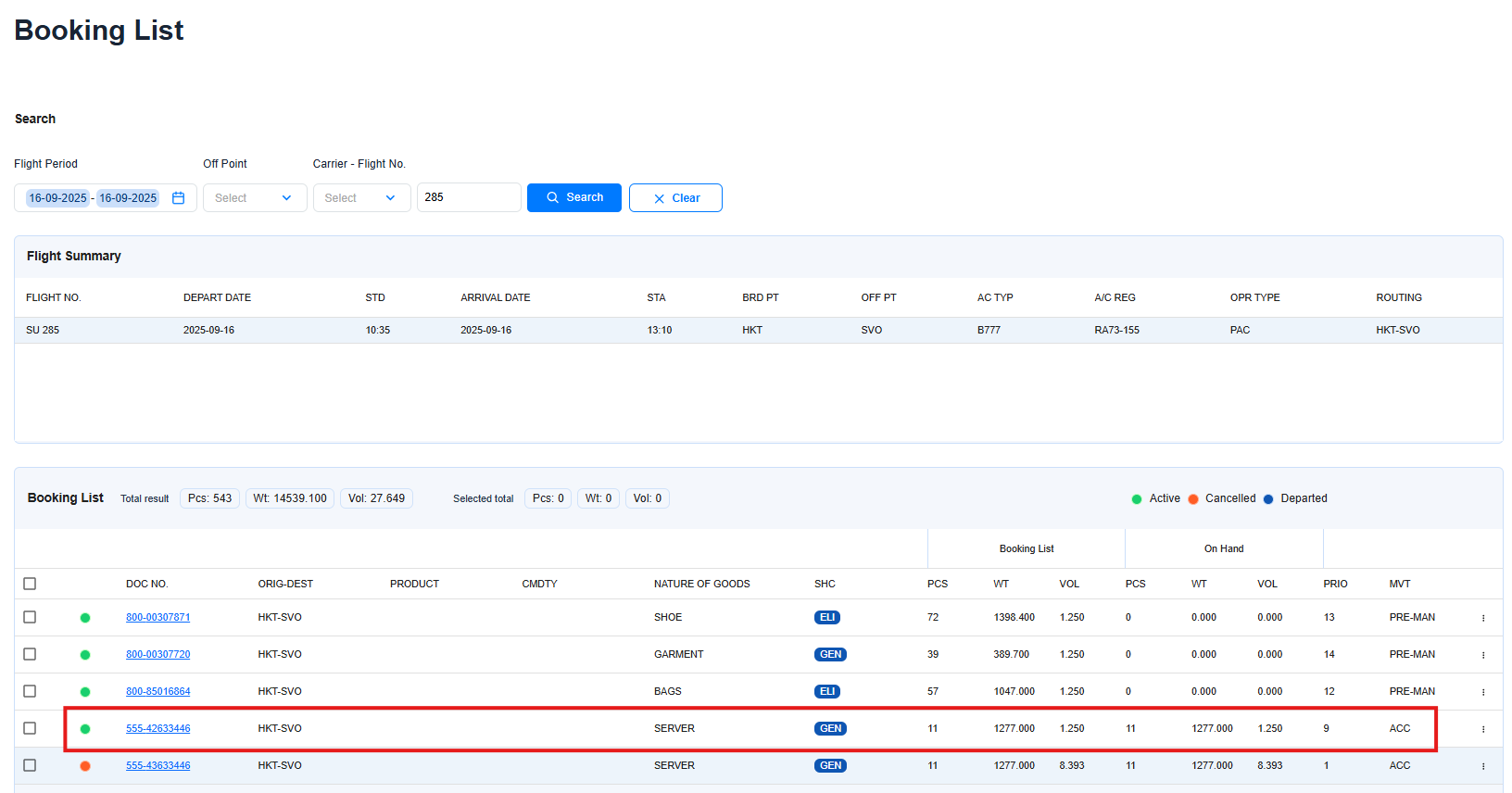1512x793 pixels.
Task: Open row actions menu for booking 800-85016864
Action: pos(1483,692)
